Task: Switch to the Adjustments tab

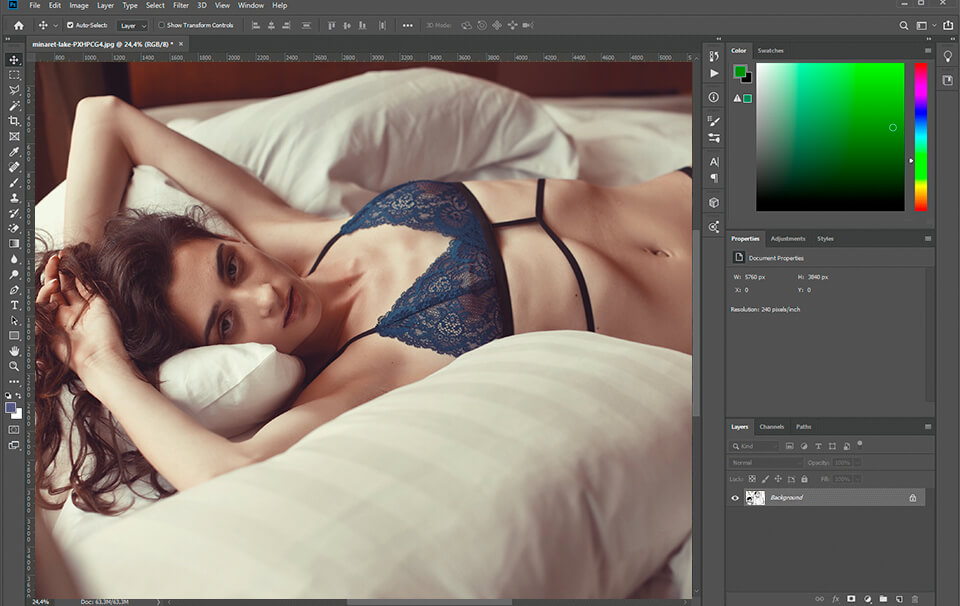Action: pos(788,239)
